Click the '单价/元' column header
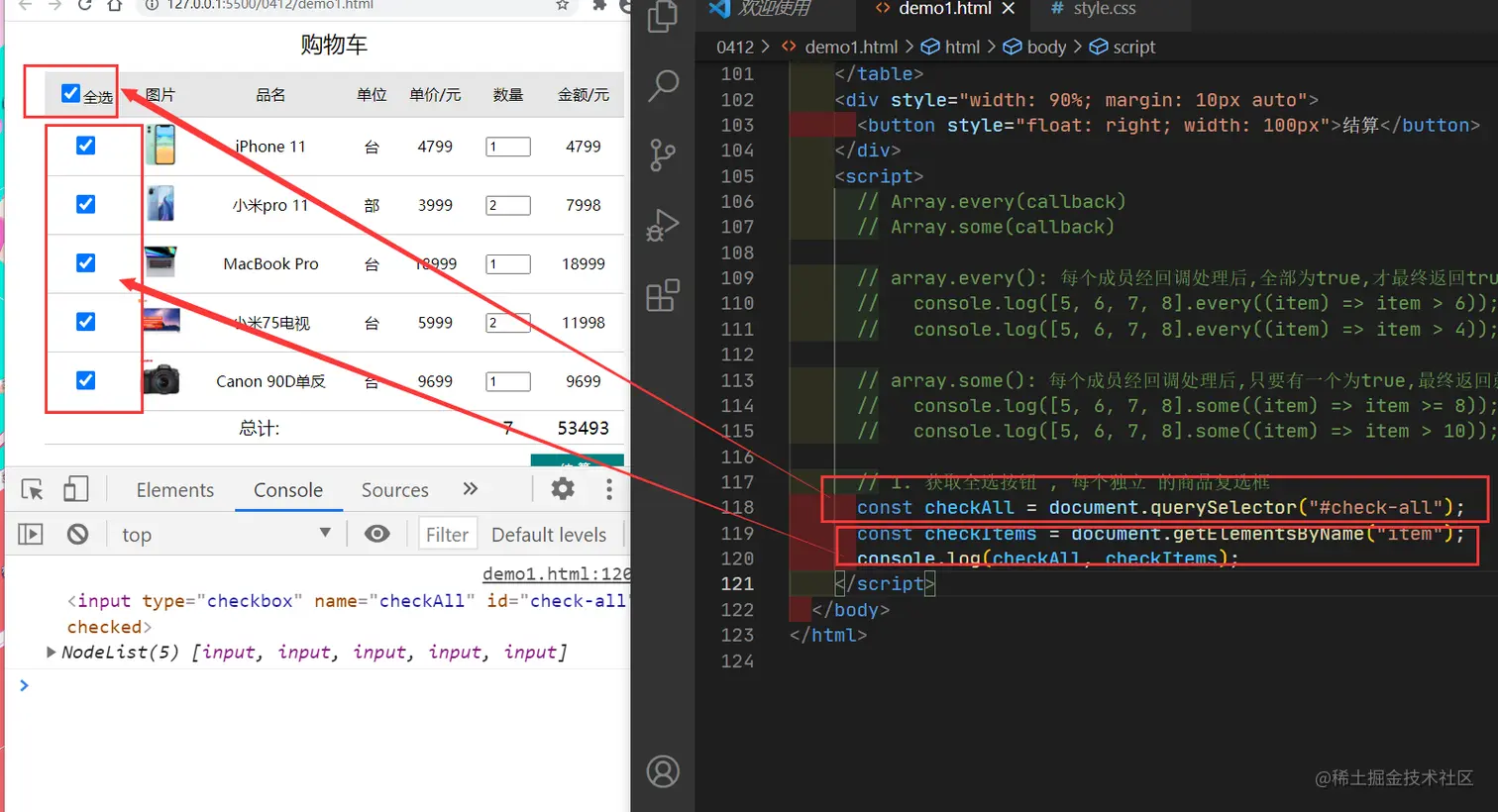The height and width of the screenshot is (812, 1498). [x=435, y=94]
